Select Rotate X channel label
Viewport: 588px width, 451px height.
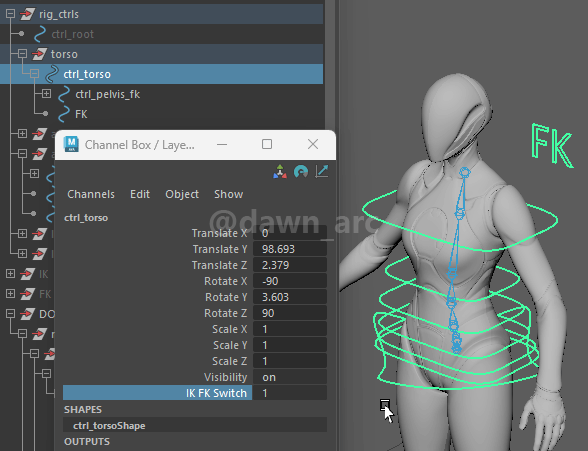pos(226,281)
